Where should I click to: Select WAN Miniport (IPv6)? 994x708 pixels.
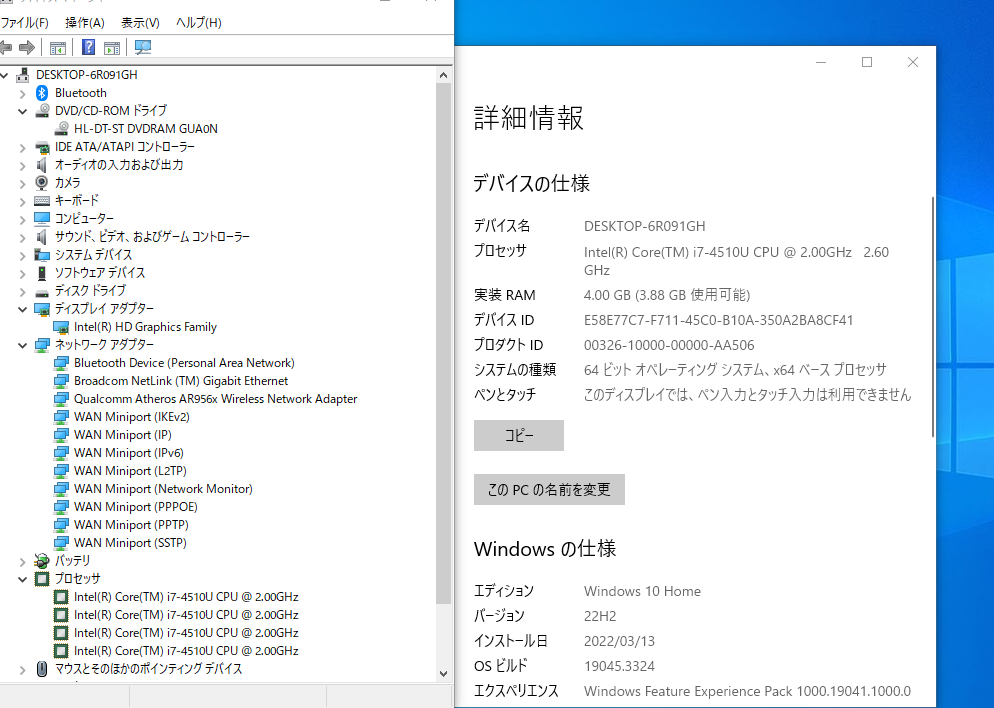coord(129,453)
